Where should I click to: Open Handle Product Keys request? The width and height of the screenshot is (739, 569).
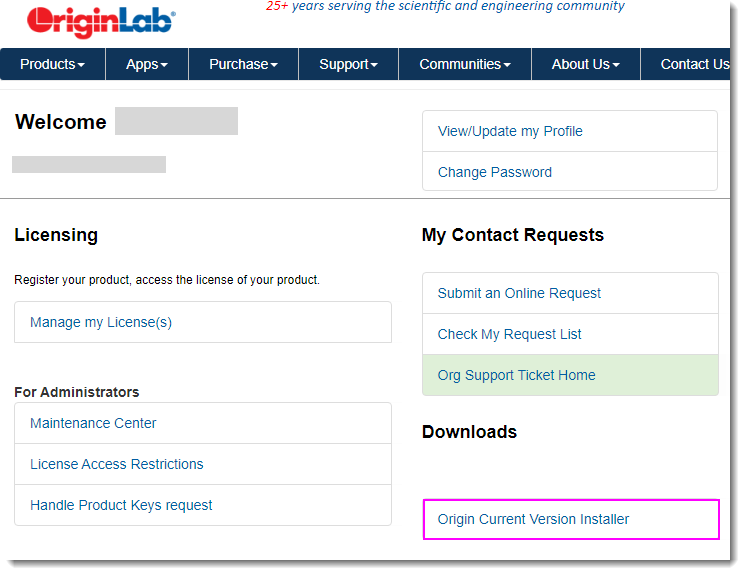(203, 505)
